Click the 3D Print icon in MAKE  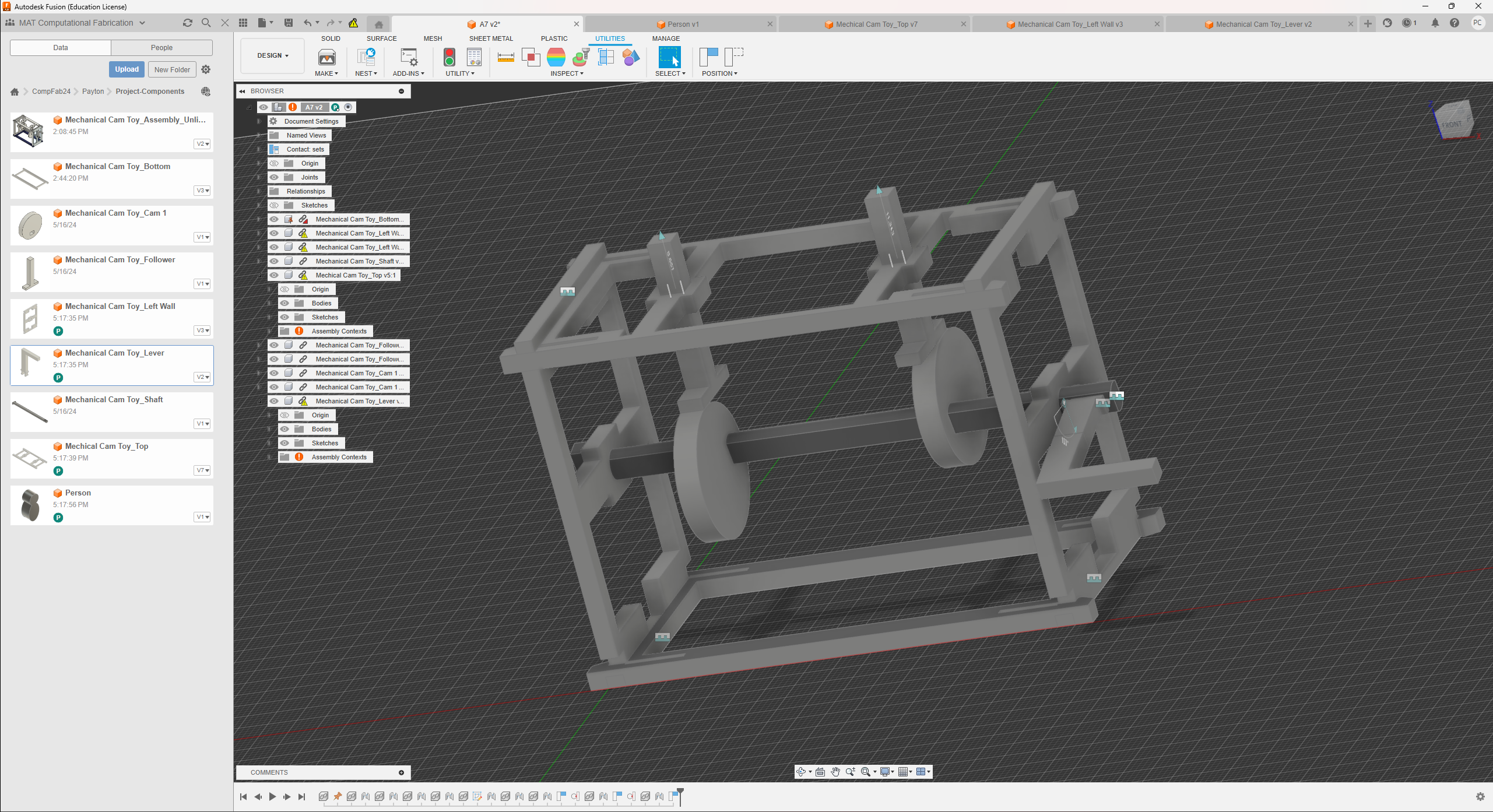point(326,57)
